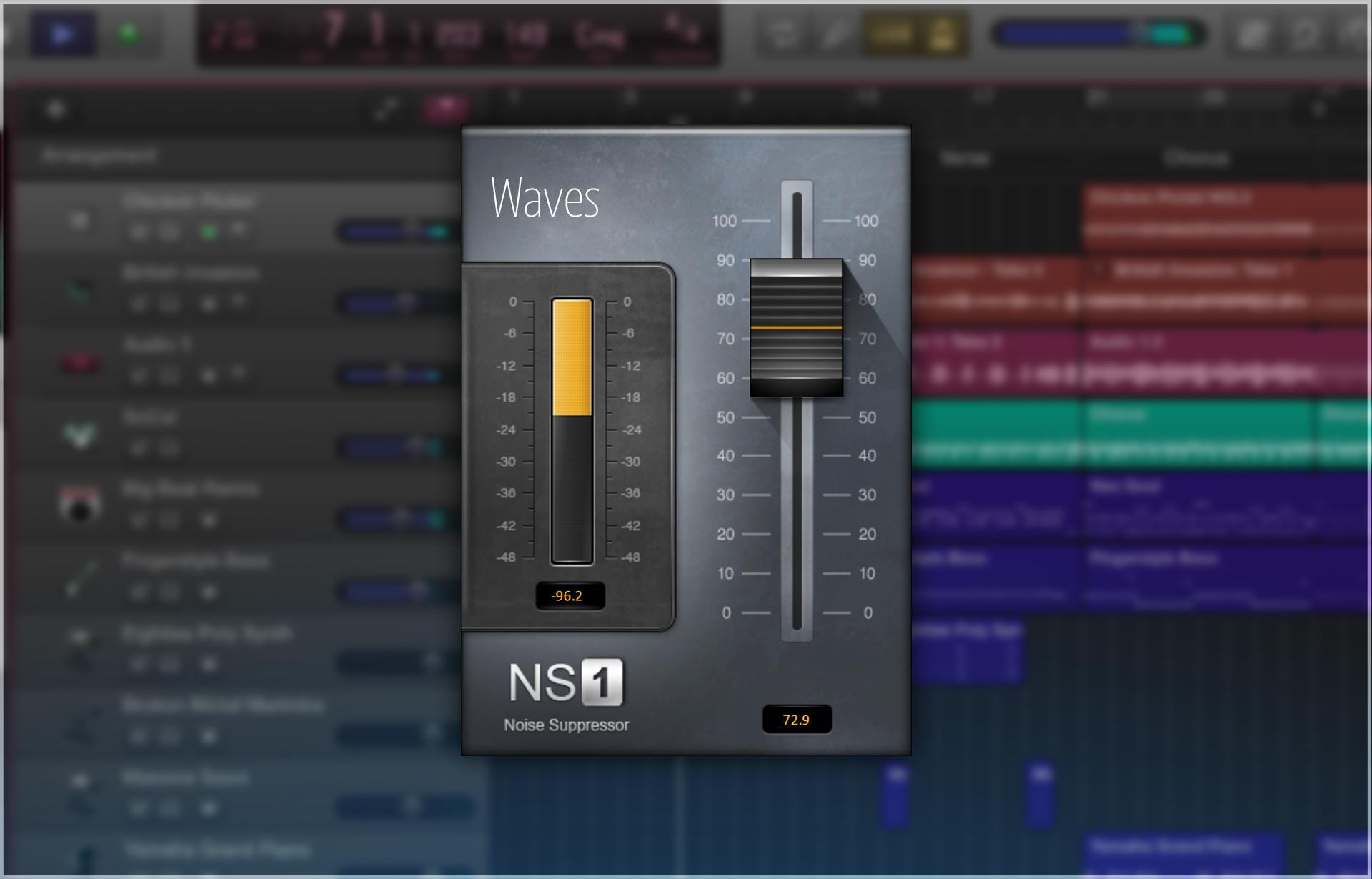The image size is (1372, 879).
Task: Click the 72.9 fader value field
Action: point(797,720)
